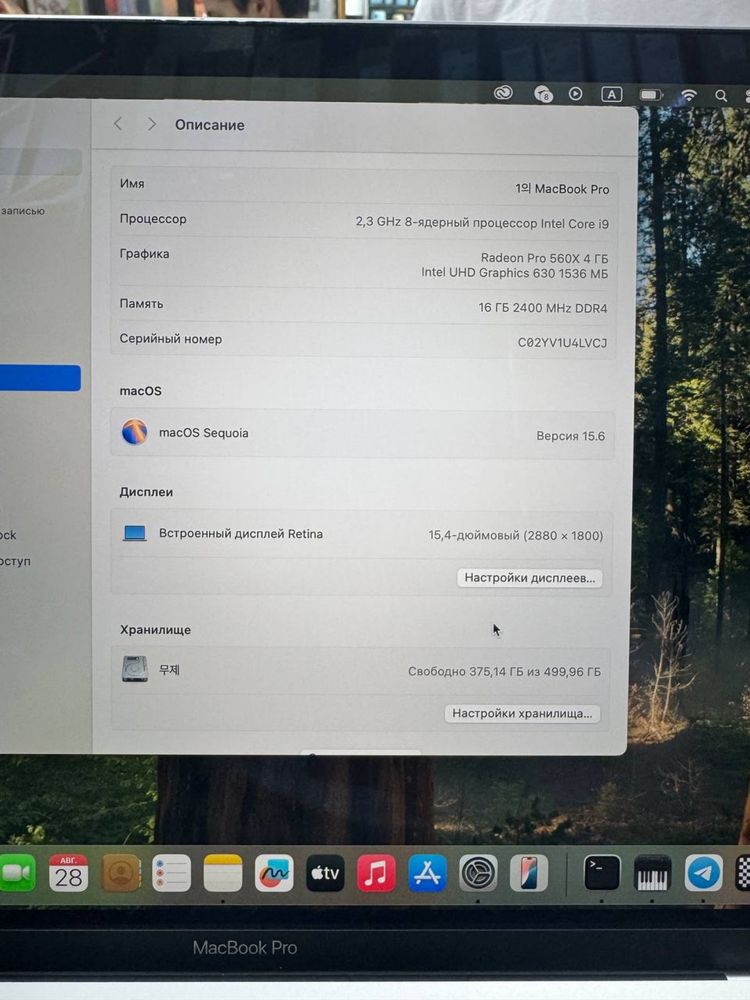Click the 'macOS Sequoia' row label
750x1000 pixels.
point(203,432)
